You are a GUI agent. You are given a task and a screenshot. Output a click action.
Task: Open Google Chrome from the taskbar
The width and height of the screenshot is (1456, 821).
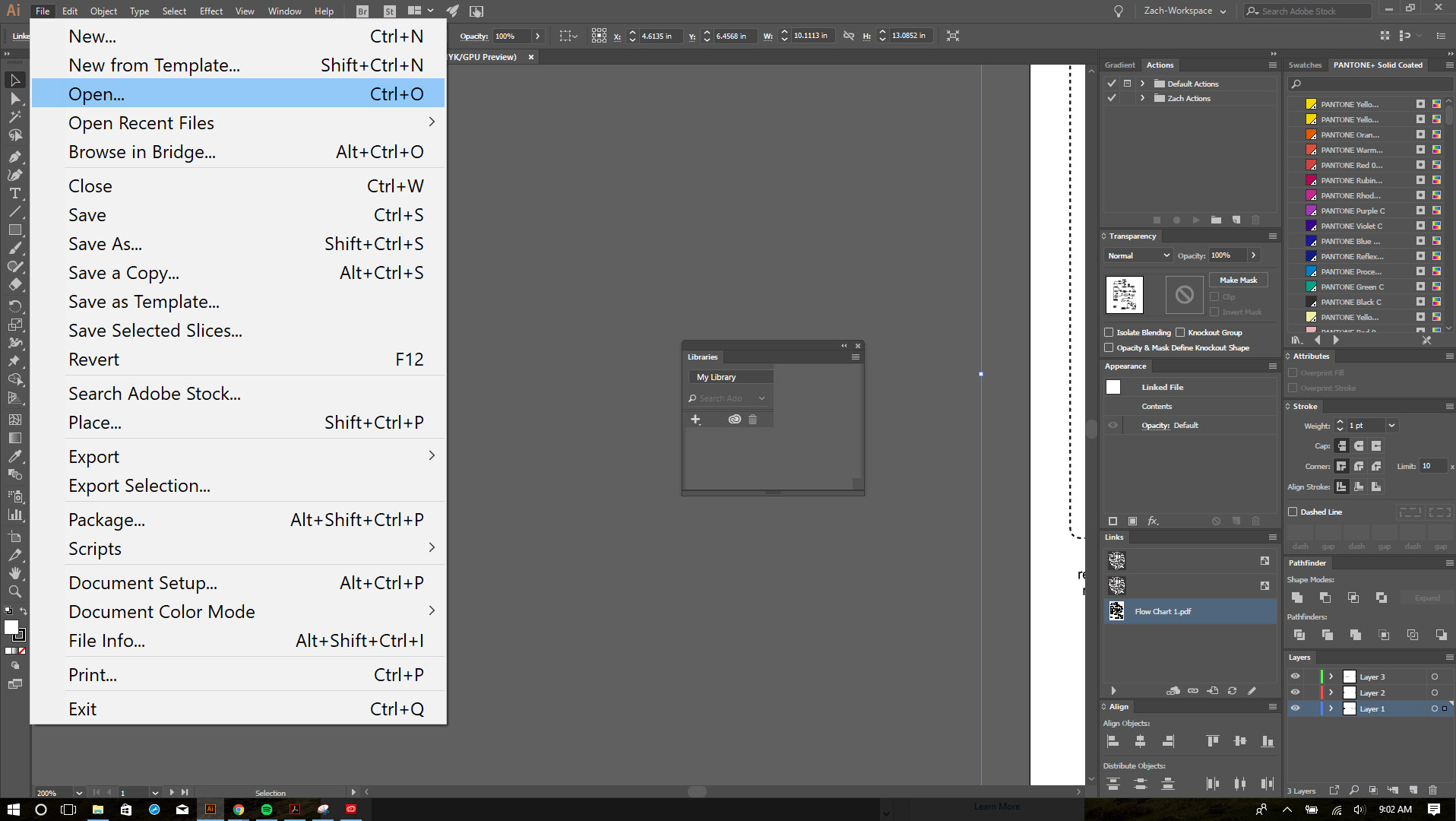[239, 810]
